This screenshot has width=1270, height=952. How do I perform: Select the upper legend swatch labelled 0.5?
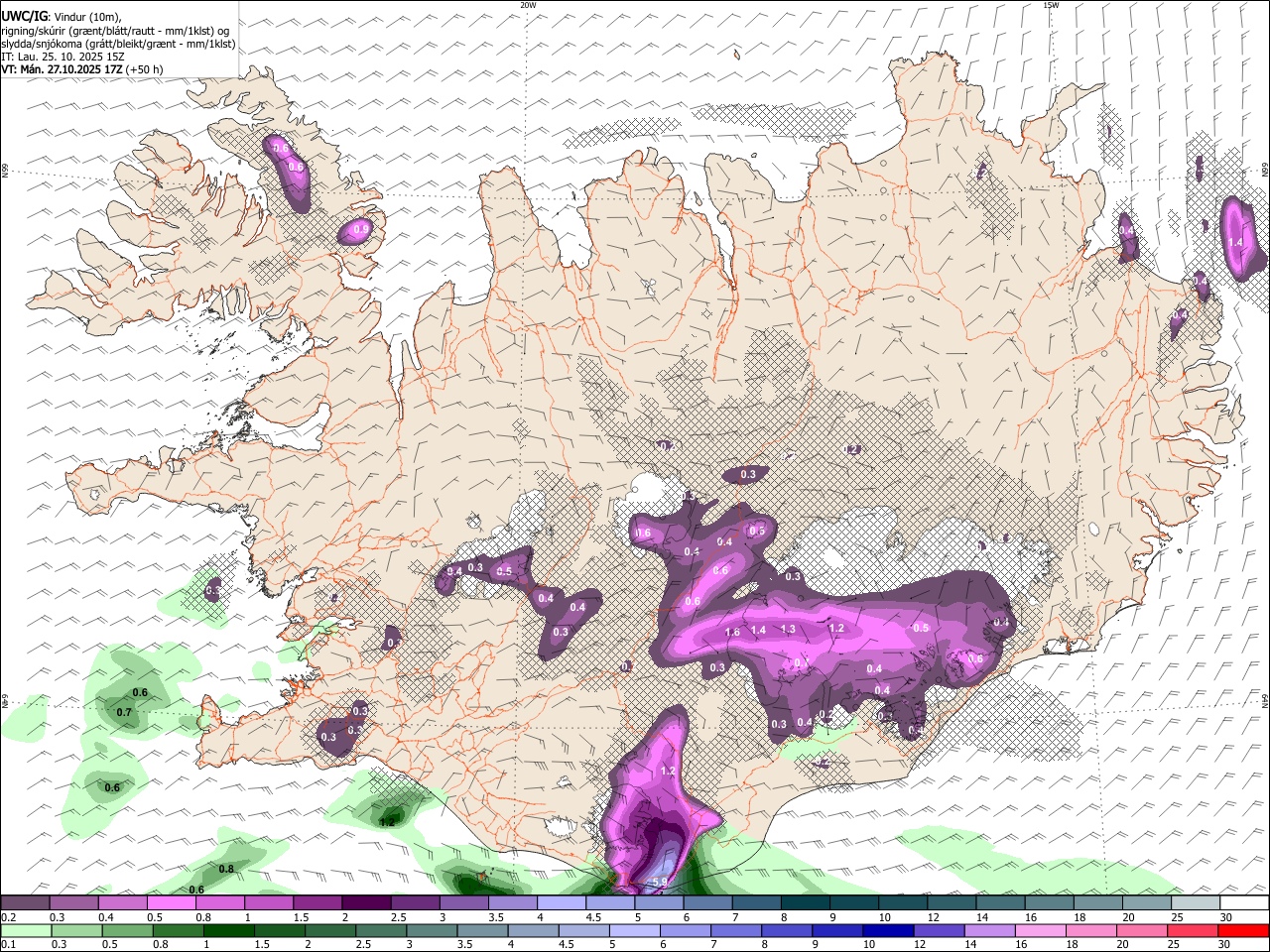(x=172, y=902)
